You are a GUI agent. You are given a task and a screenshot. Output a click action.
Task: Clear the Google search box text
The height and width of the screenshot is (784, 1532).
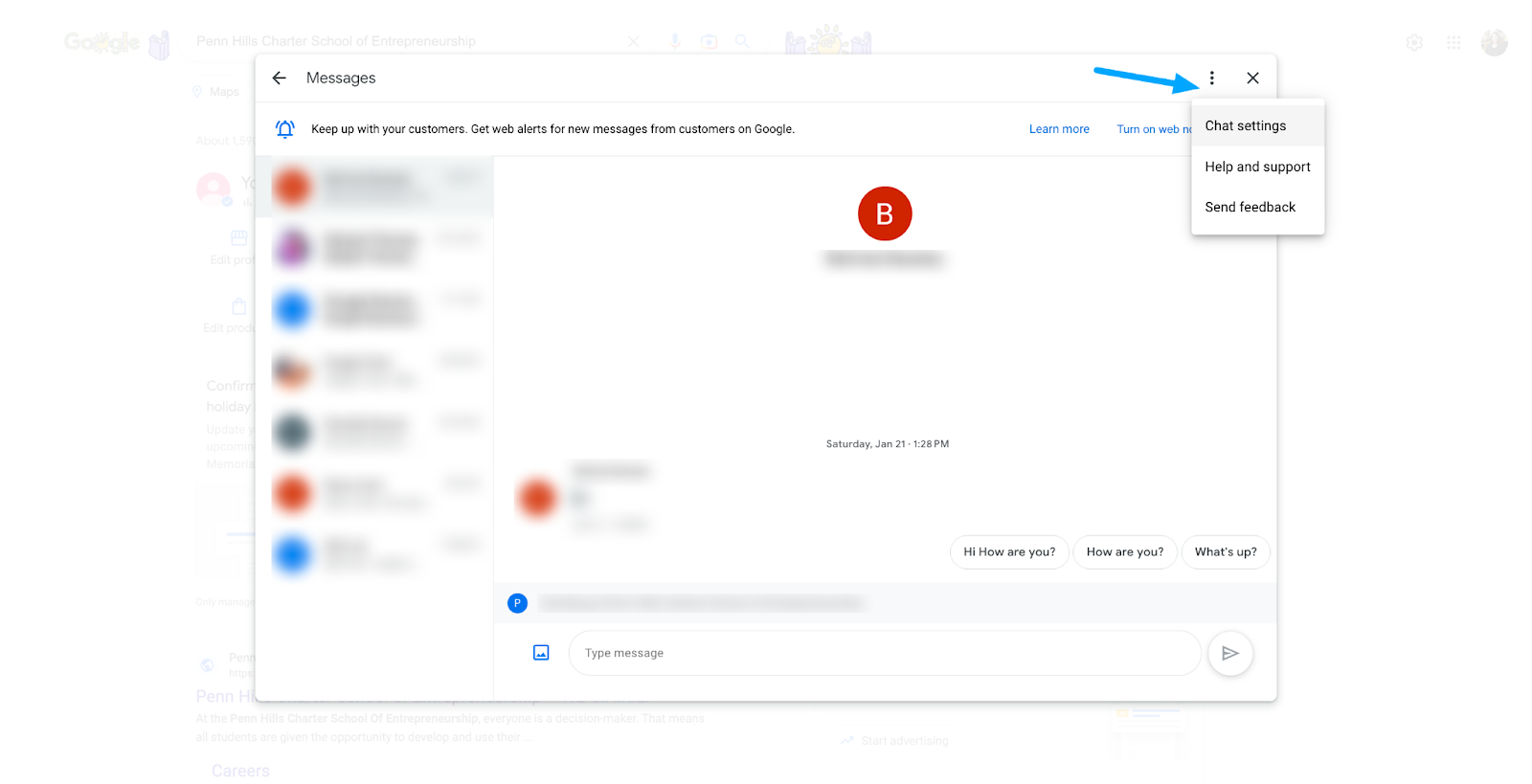pos(634,41)
